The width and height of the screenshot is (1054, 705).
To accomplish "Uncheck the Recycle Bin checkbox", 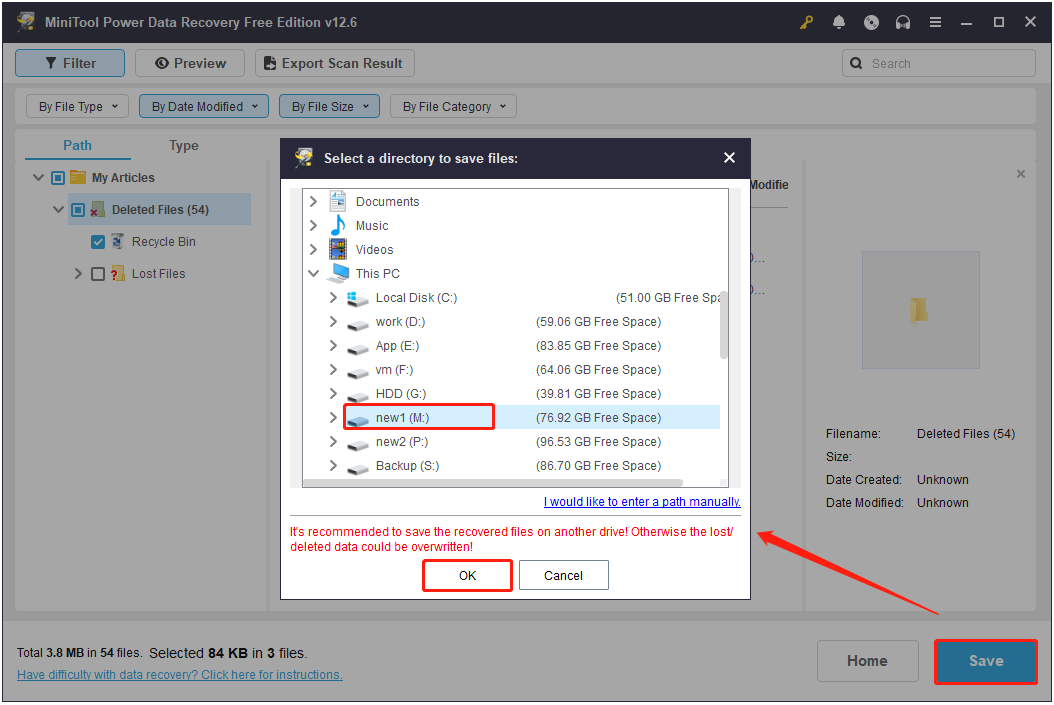I will point(97,241).
